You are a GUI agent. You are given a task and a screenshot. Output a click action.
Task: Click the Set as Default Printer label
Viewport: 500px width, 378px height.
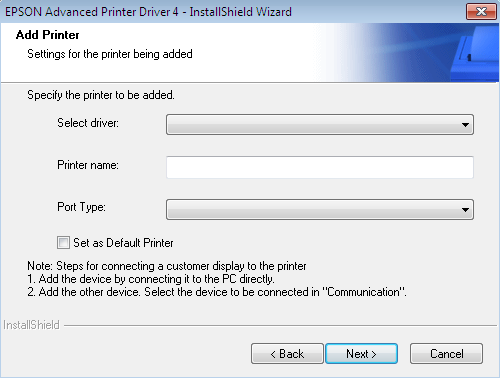pyautogui.click(x=123, y=243)
